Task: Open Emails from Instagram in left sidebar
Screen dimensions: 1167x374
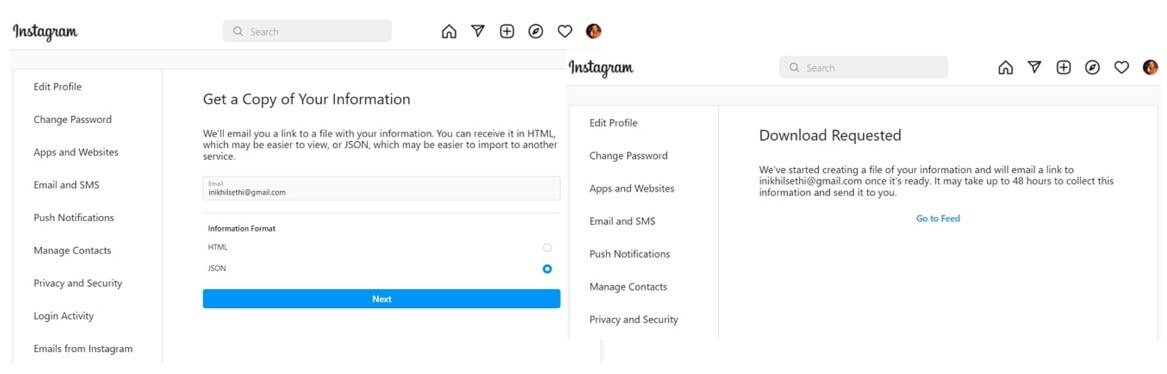Action: [x=83, y=349]
